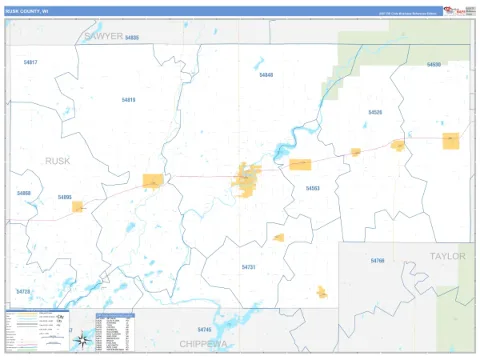Viewport: 480px width, 360px height.
Task: Click the publisher logo in the header
Action: click(459, 11)
